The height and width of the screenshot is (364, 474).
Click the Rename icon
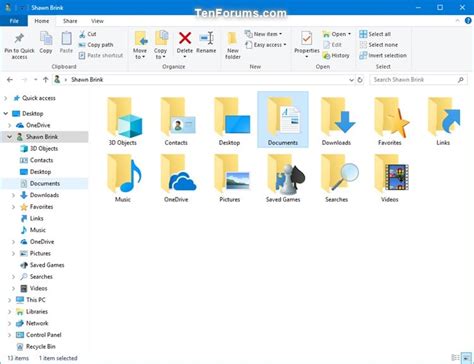206,38
